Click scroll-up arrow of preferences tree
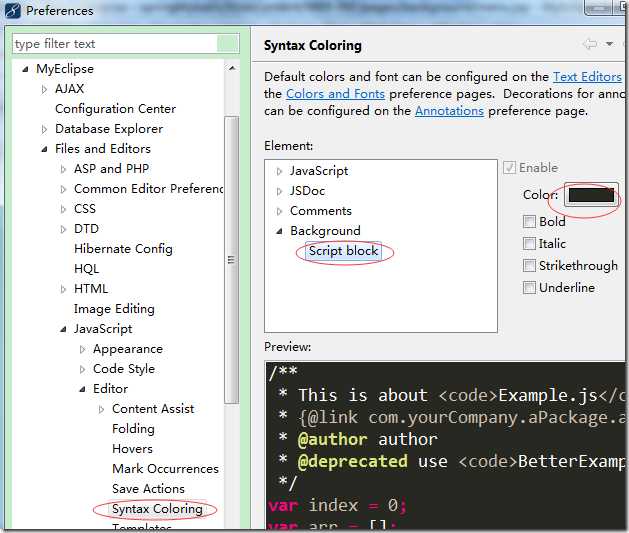 [x=232, y=69]
